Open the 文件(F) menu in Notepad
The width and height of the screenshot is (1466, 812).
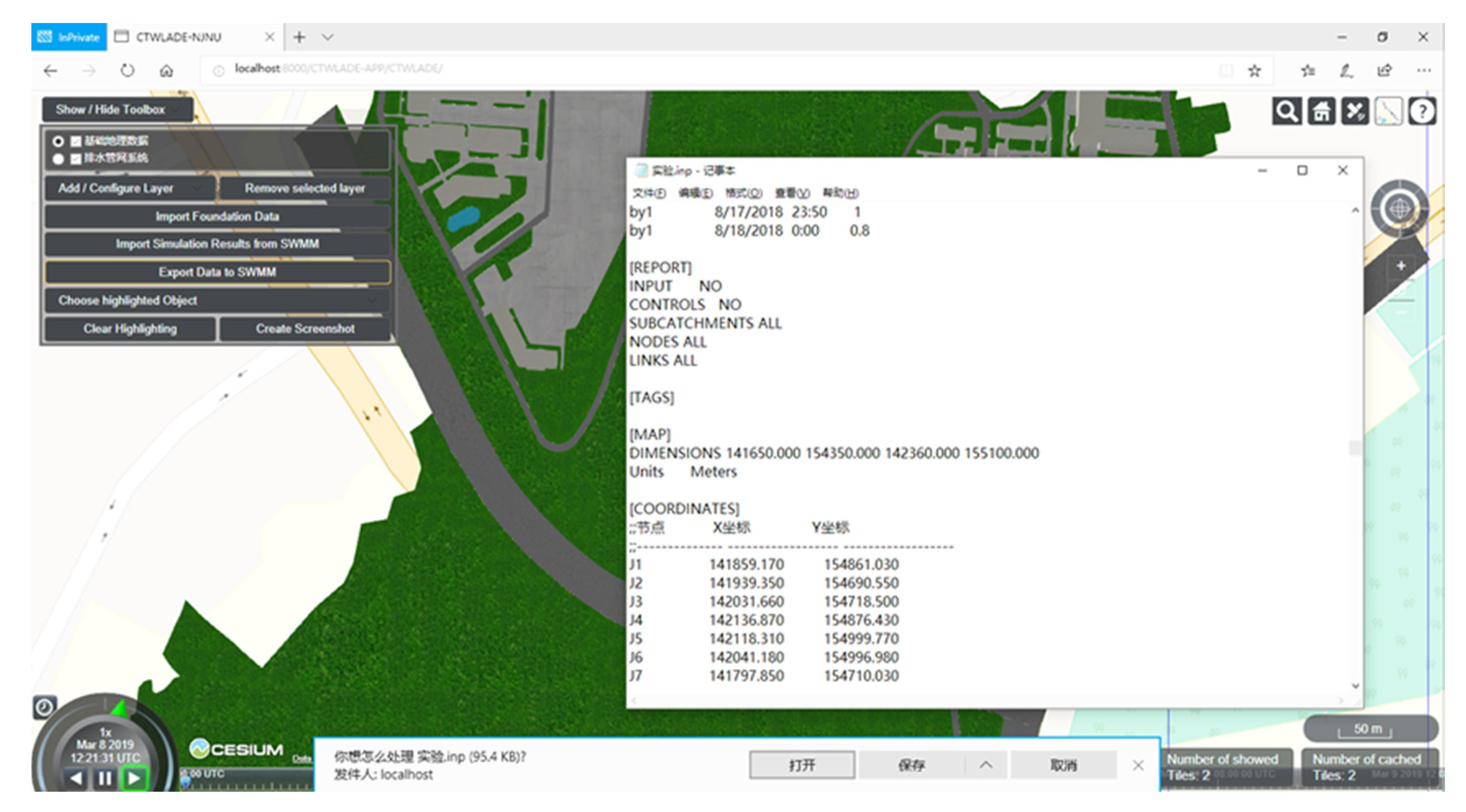(x=649, y=193)
